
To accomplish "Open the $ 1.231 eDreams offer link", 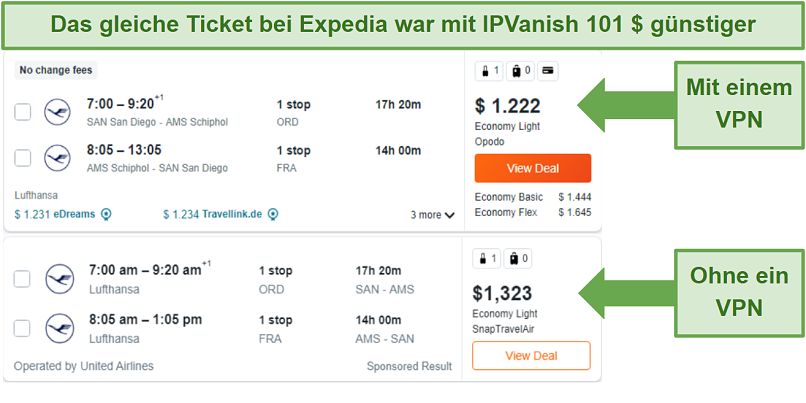I will pyautogui.click(x=55, y=214).
